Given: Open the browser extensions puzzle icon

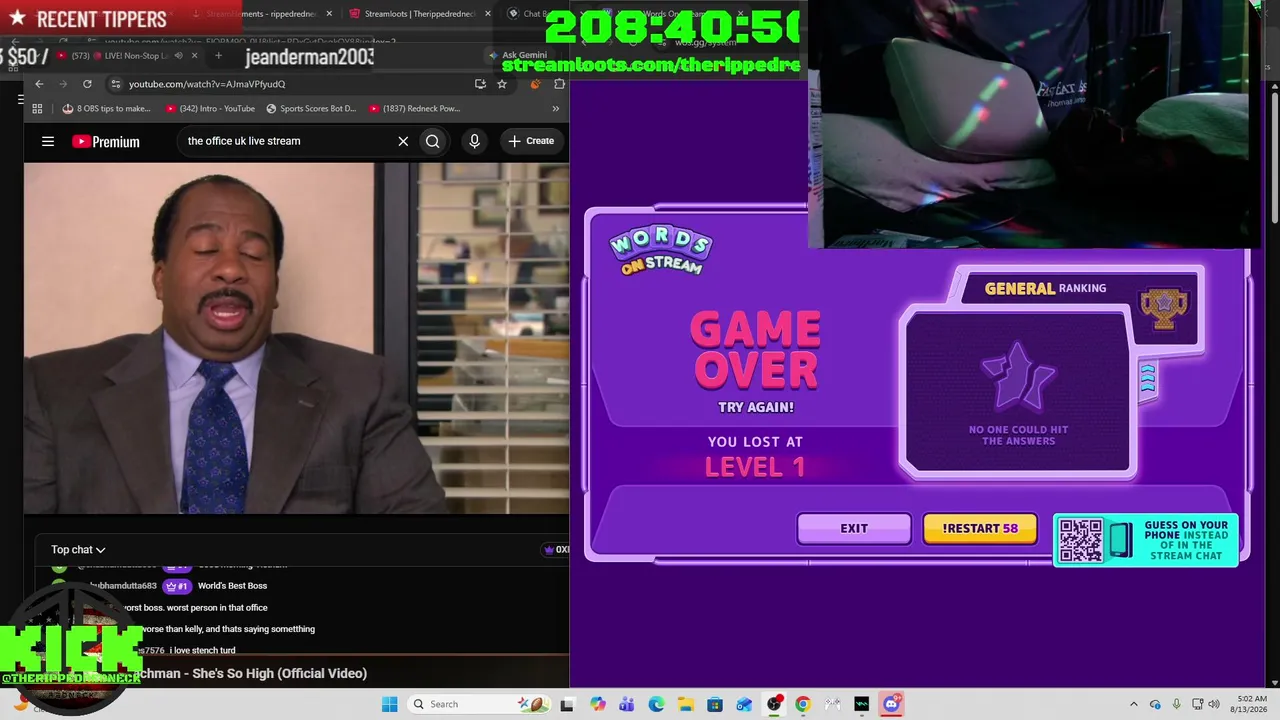Looking at the screenshot, I should [560, 84].
